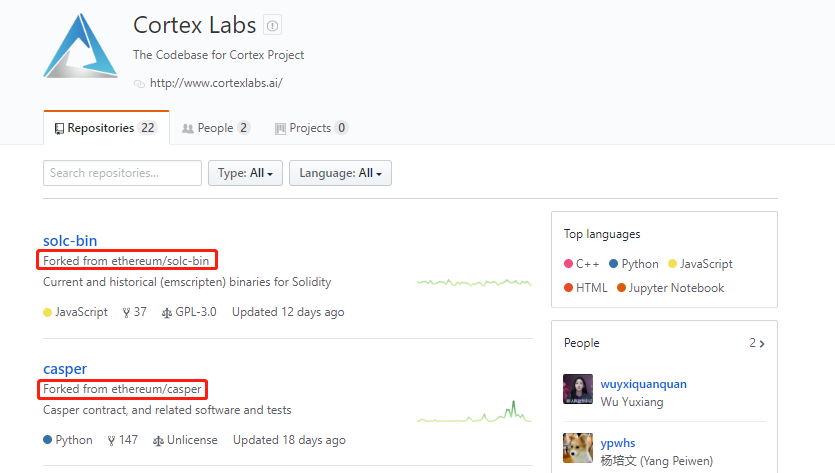Click the Cortex Labs triangle logo
This screenshot has height=473, width=835.
coord(80,46)
